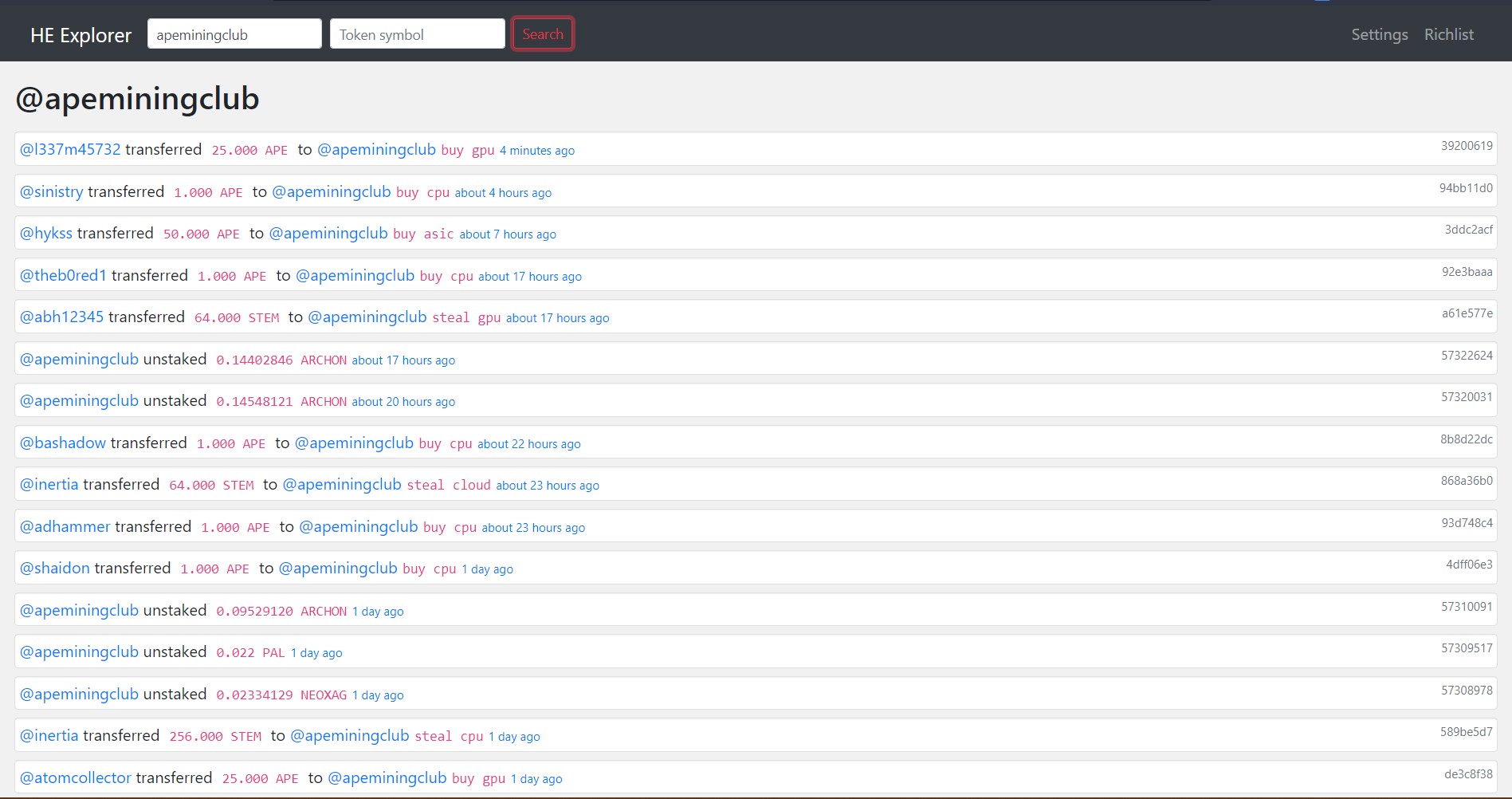Viewport: 1512px width, 799px height.
Task: Open @apeminingclub in the 0.14548121 ARCHON row
Action: click(x=79, y=400)
